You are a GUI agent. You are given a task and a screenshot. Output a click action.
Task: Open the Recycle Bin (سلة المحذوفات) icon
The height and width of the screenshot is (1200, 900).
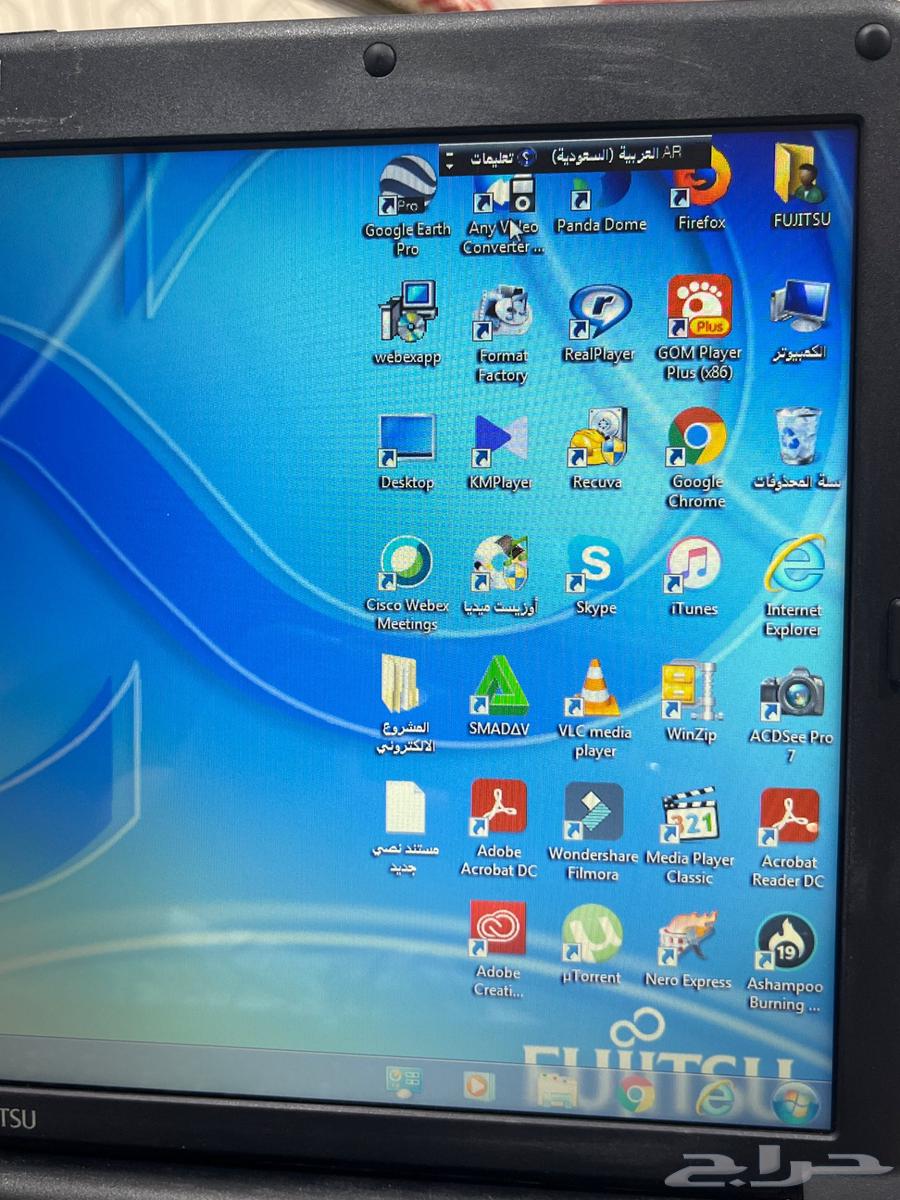[x=797, y=448]
